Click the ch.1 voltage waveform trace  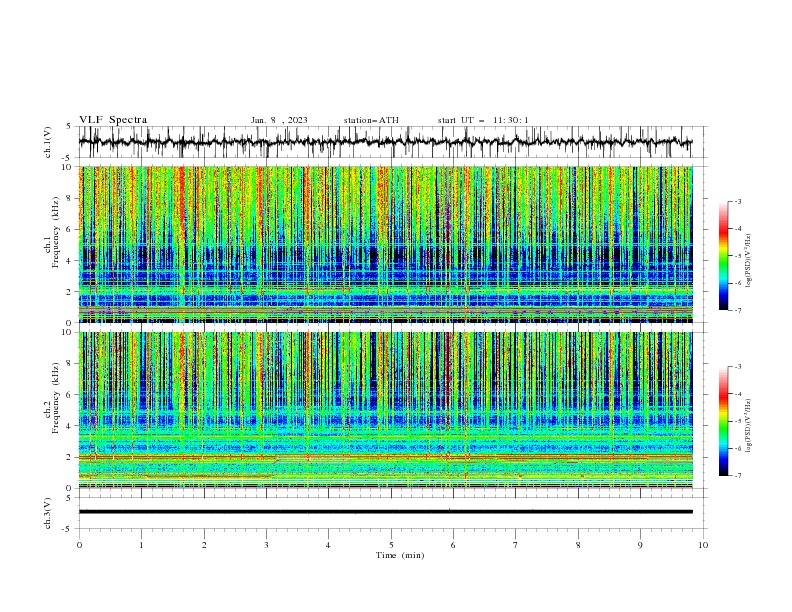(386, 142)
